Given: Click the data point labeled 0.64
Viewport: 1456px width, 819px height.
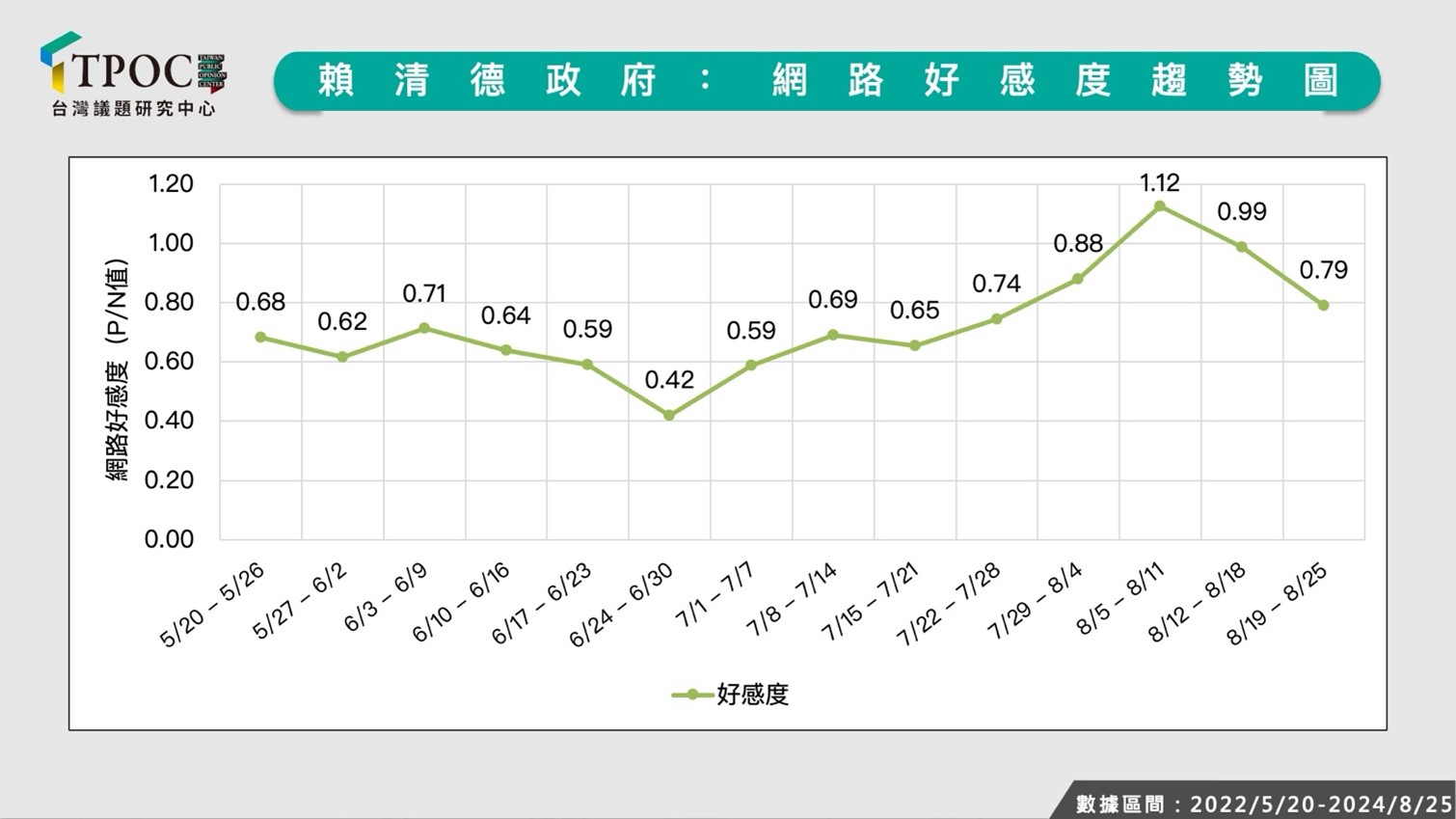Looking at the screenshot, I should 506,350.
